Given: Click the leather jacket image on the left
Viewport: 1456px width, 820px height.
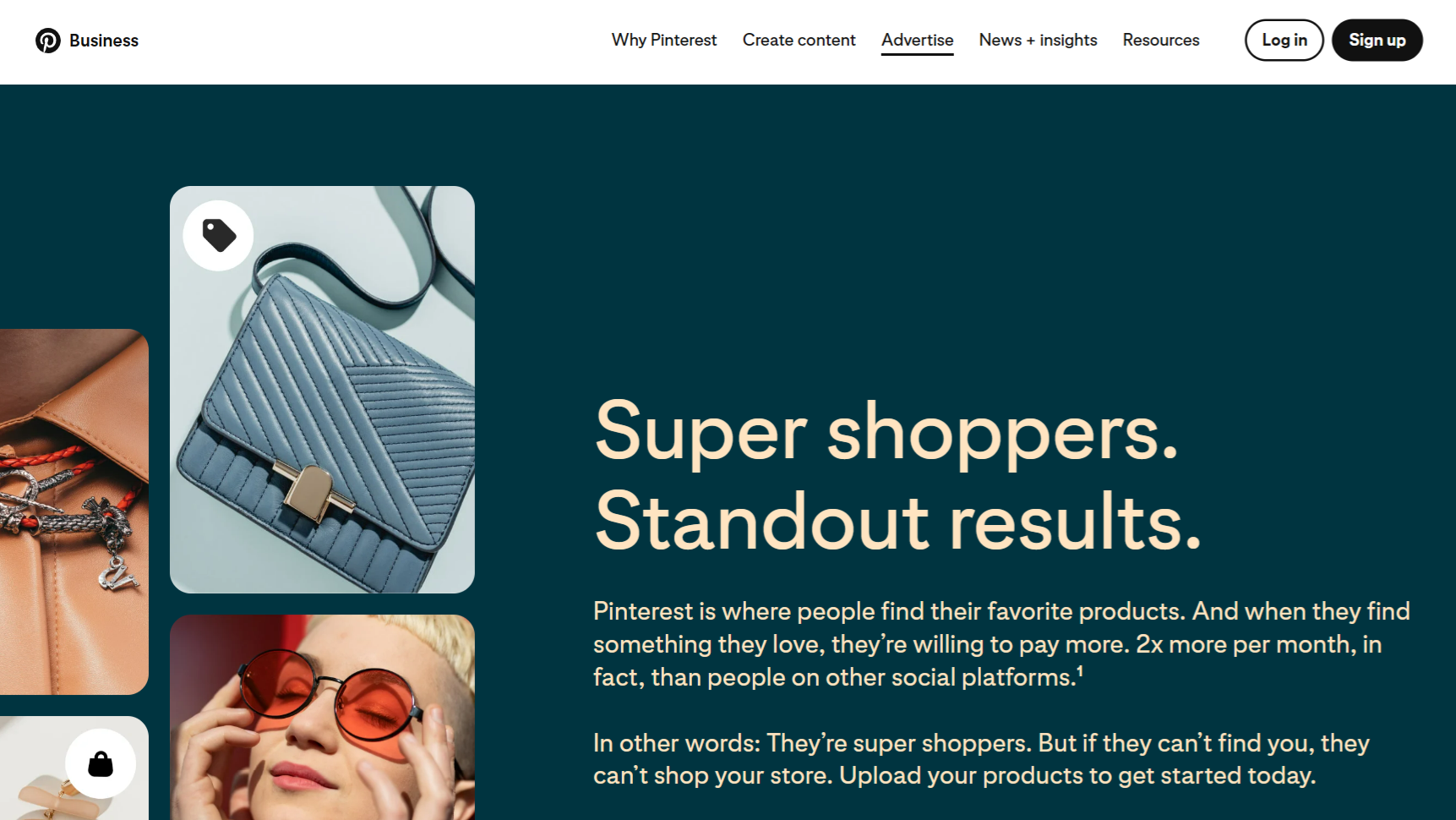Looking at the screenshot, I should click(72, 507).
